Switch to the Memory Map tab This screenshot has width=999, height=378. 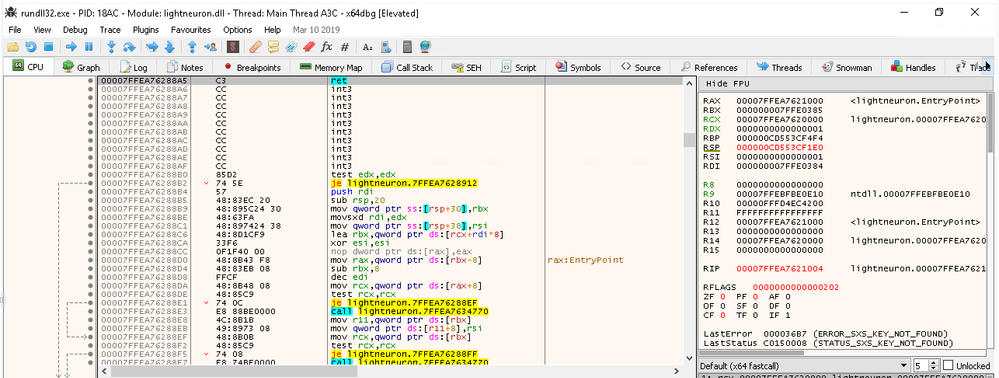click(x=331, y=67)
